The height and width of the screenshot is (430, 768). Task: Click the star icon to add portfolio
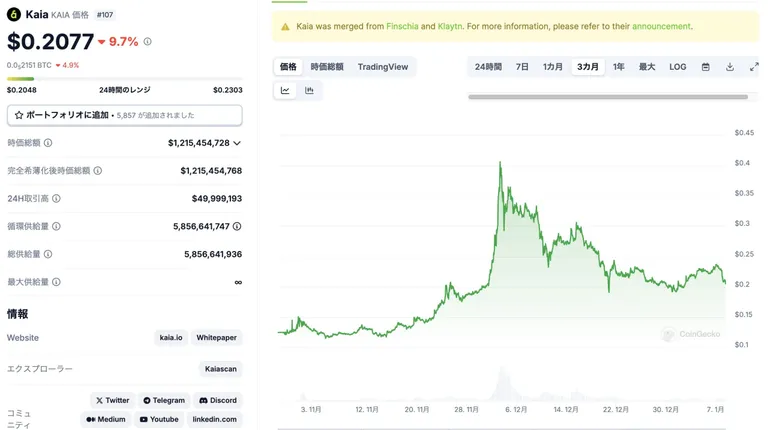pyautogui.click(x=19, y=115)
